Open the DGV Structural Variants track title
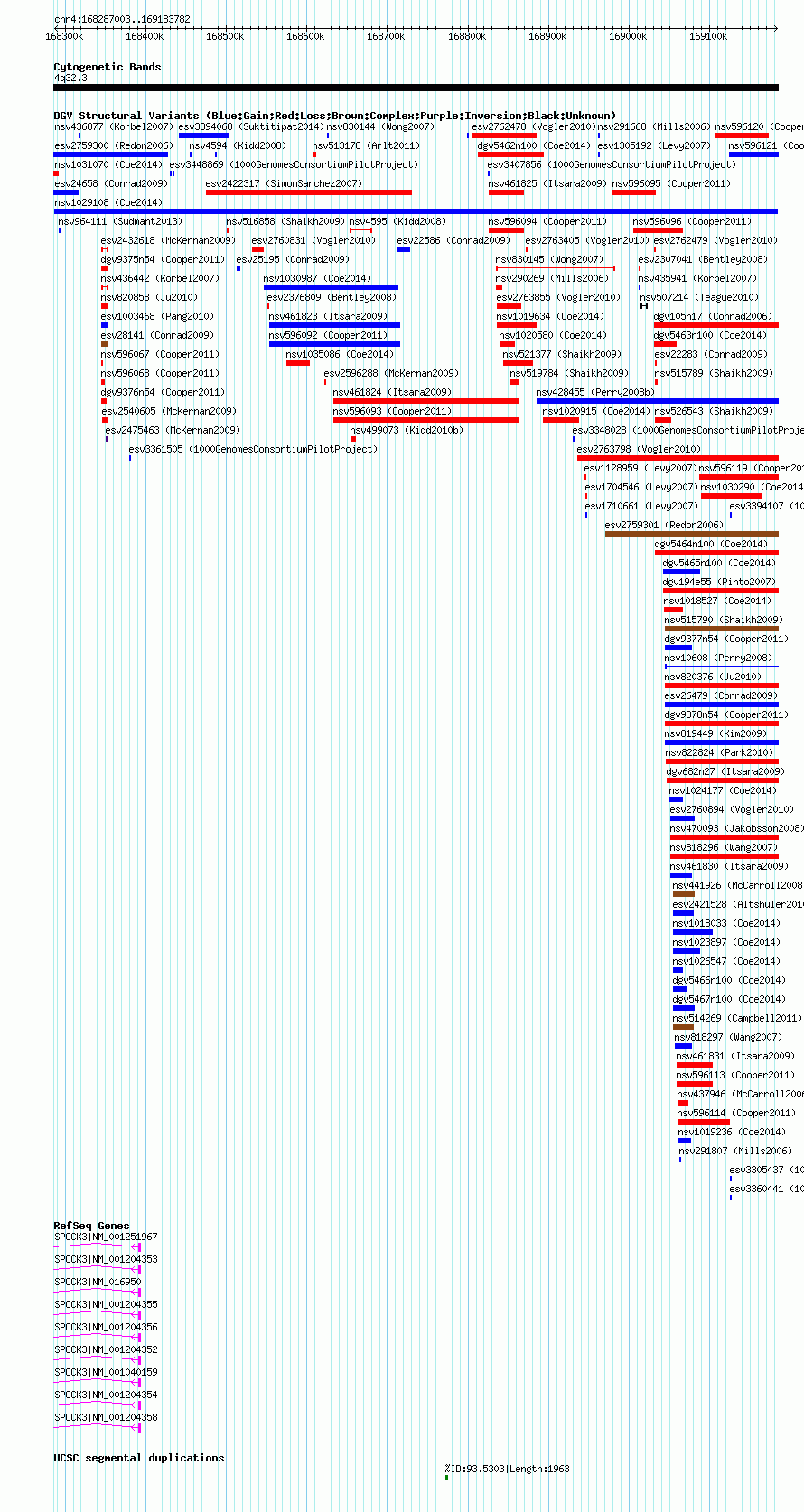This screenshot has width=804, height=1512. click(x=334, y=116)
